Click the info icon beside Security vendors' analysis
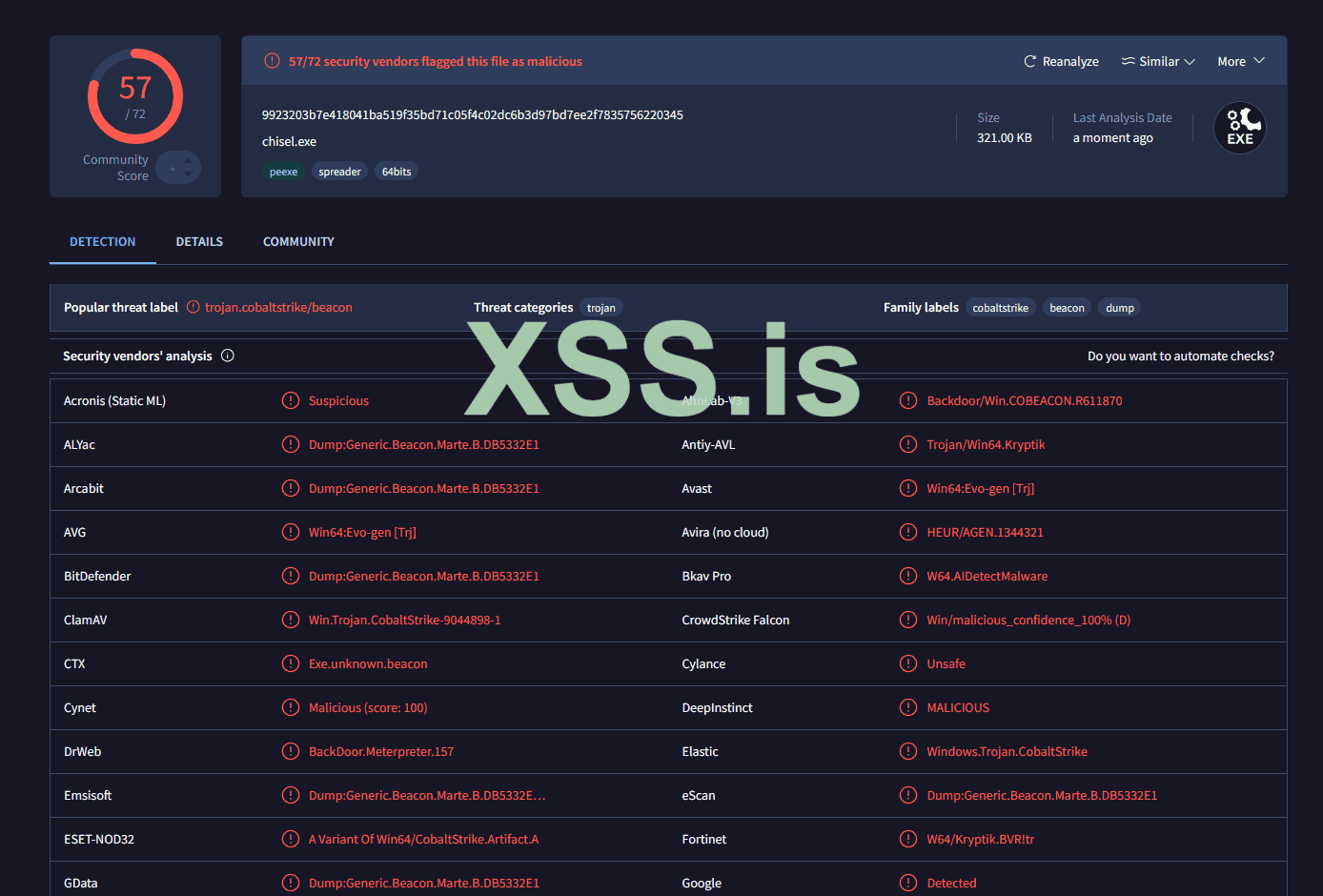The height and width of the screenshot is (896, 1323). pos(228,356)
